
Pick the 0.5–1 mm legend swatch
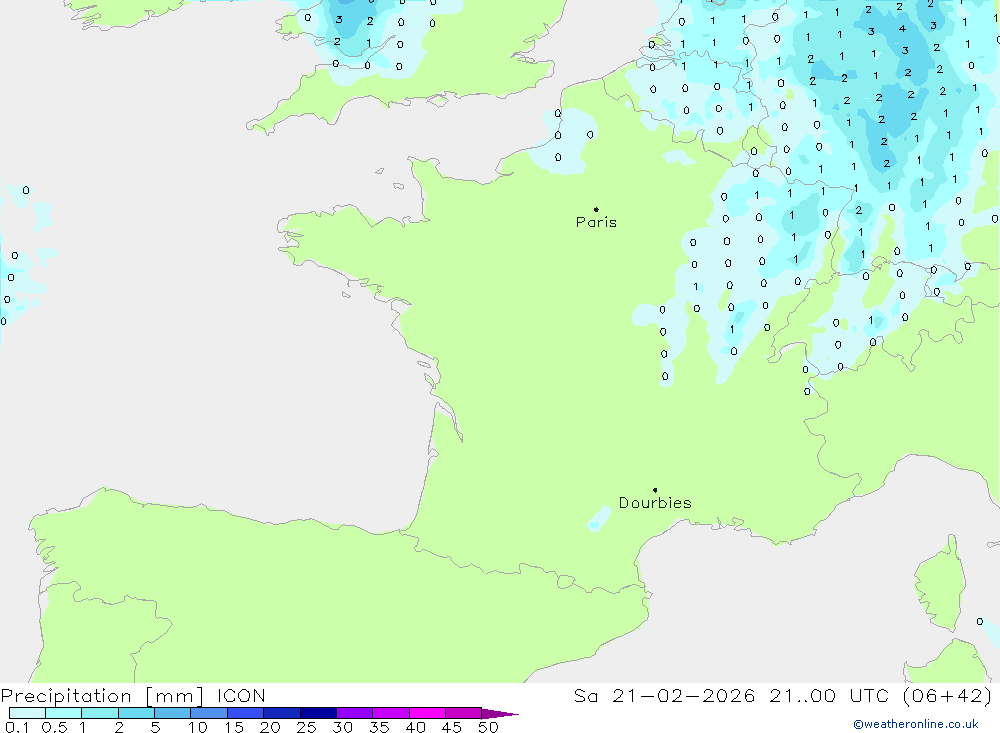tap(64, 713)
